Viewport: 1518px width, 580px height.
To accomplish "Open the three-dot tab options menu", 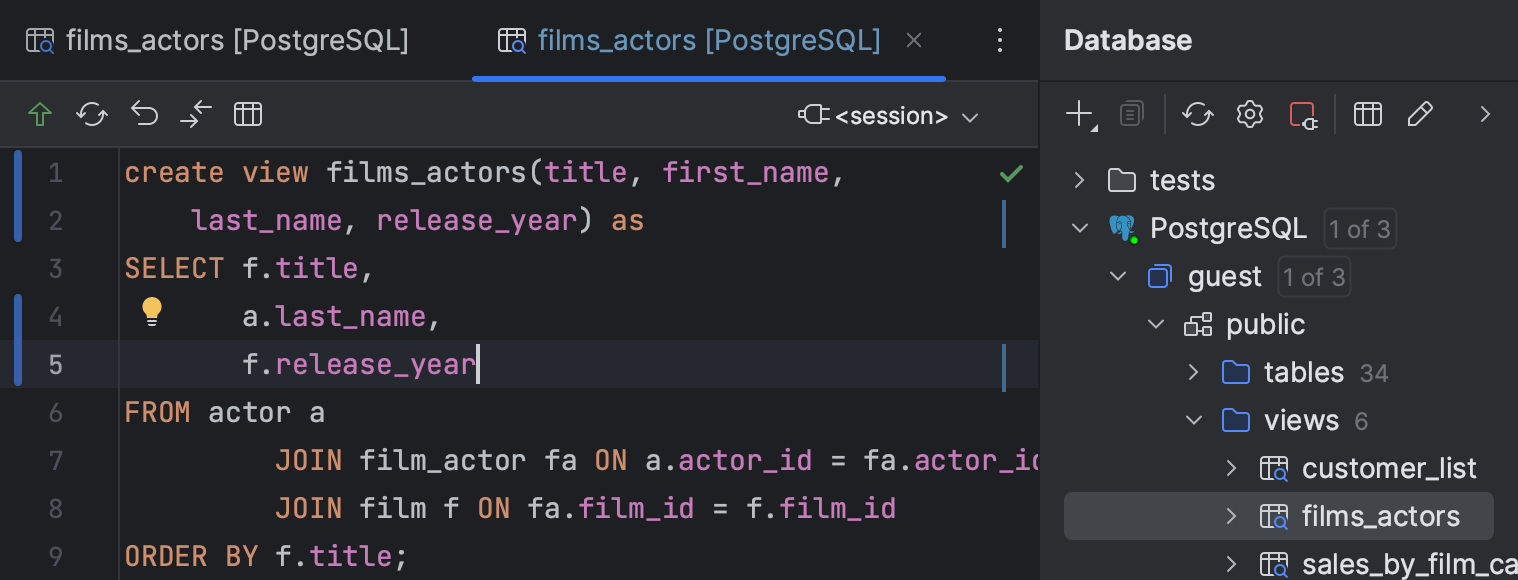I will [999, 40].
